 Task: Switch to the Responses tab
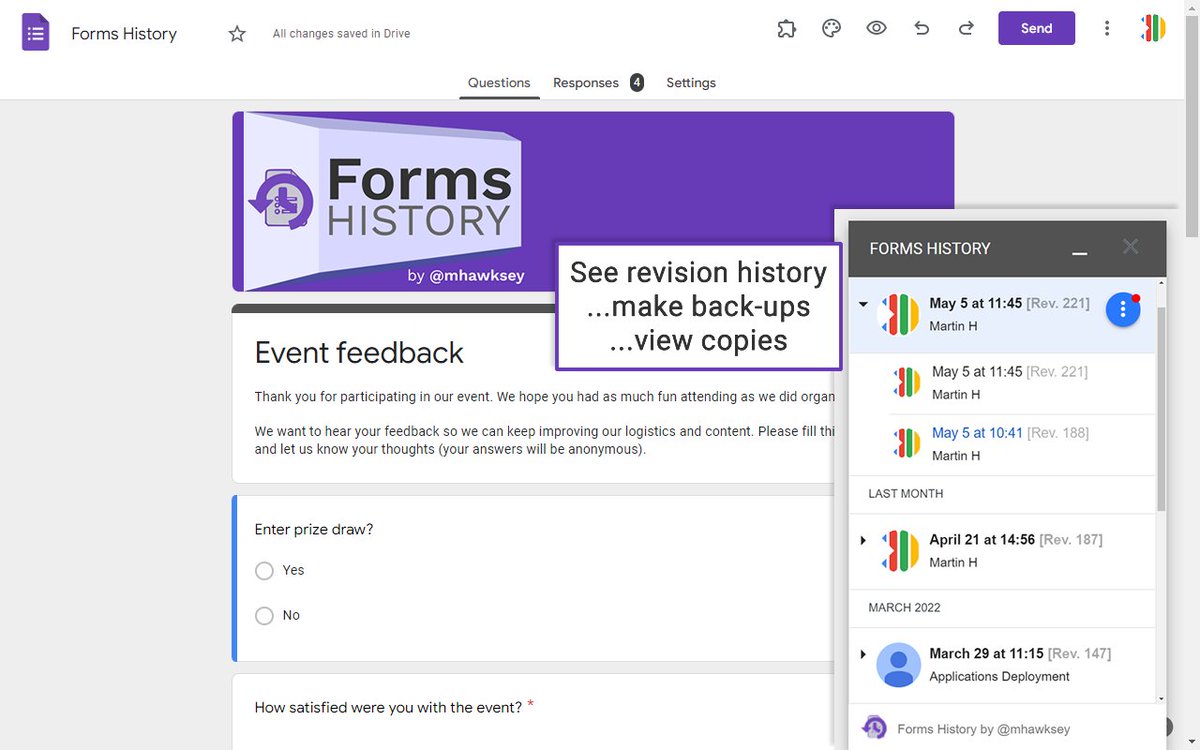click(x=586, y=83)
